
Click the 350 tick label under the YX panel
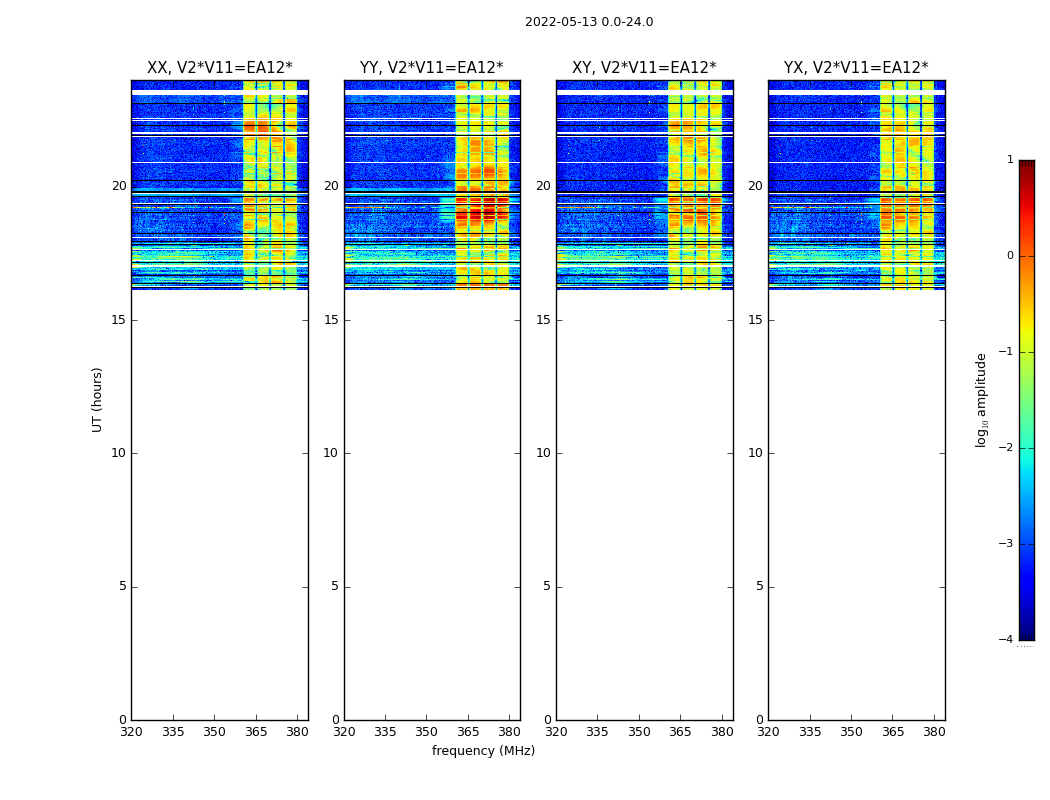pos(851,732)
